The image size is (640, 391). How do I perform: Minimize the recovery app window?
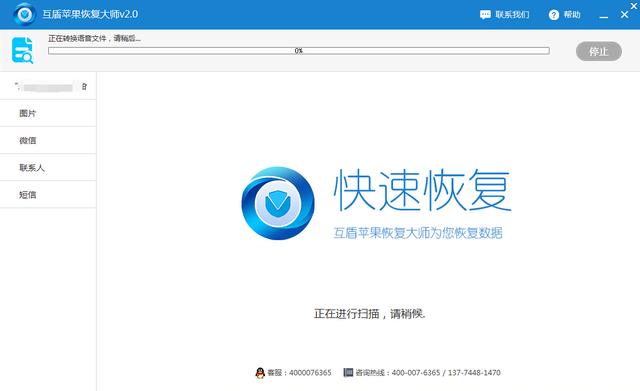tap(604, 16)
